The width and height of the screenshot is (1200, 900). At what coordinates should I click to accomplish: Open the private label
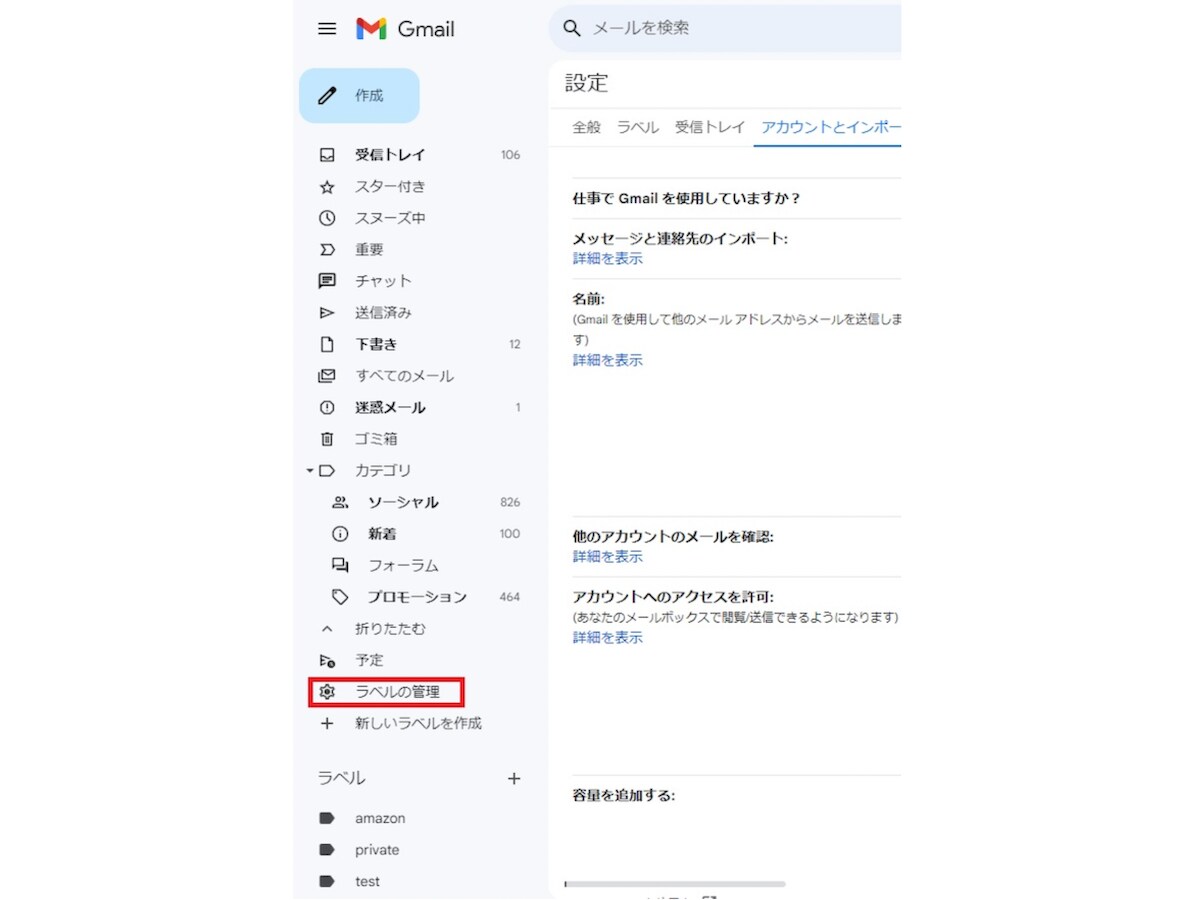(x=377, y=850)
